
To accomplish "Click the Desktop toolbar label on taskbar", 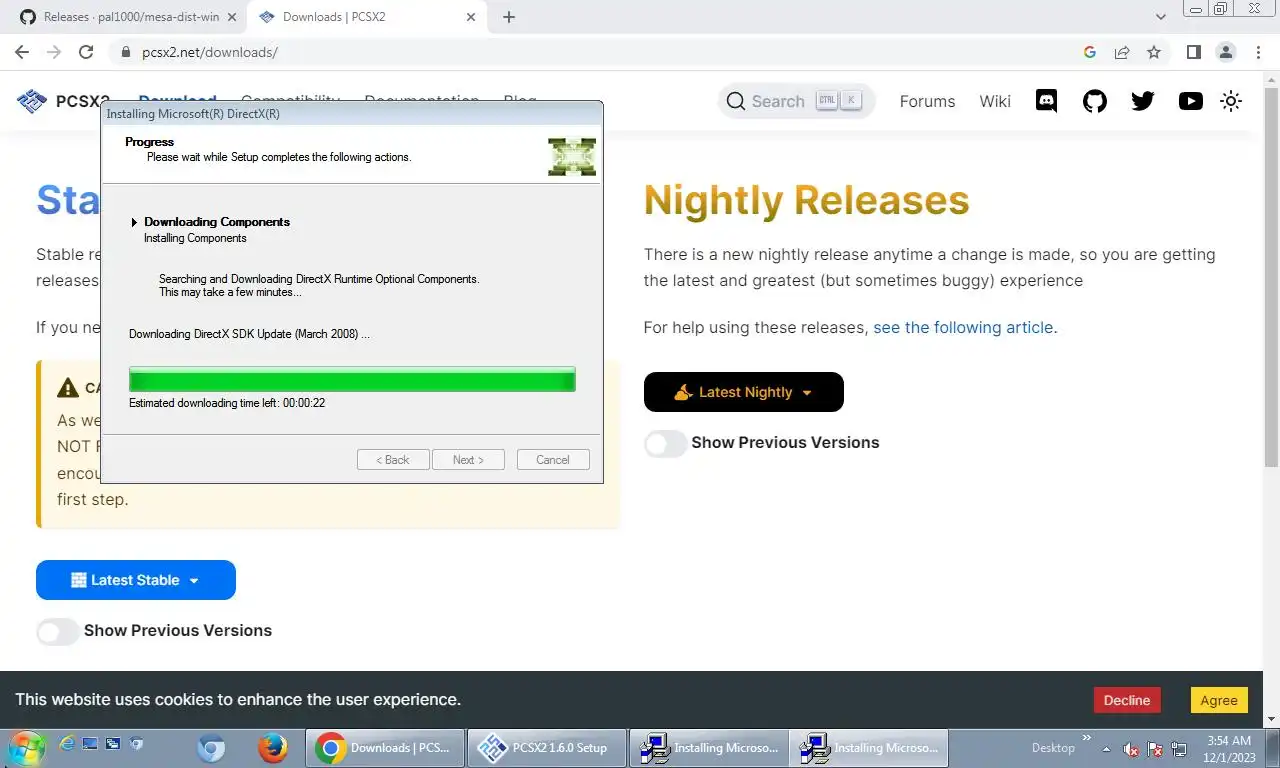I will [x=1053, y=748].
